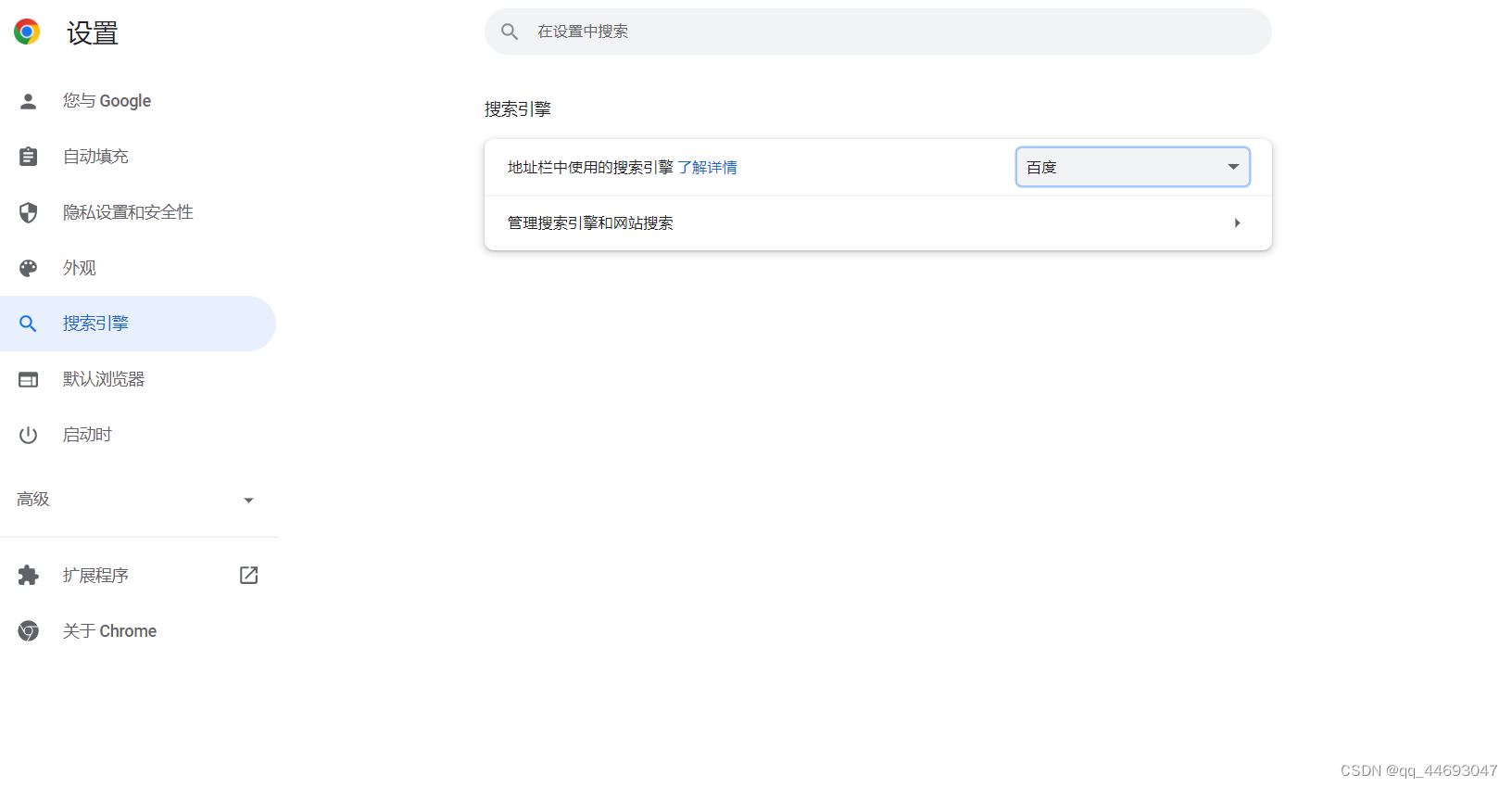Open 扩展程序 page
Screen dimensions: 1512x787
point(95,576)
